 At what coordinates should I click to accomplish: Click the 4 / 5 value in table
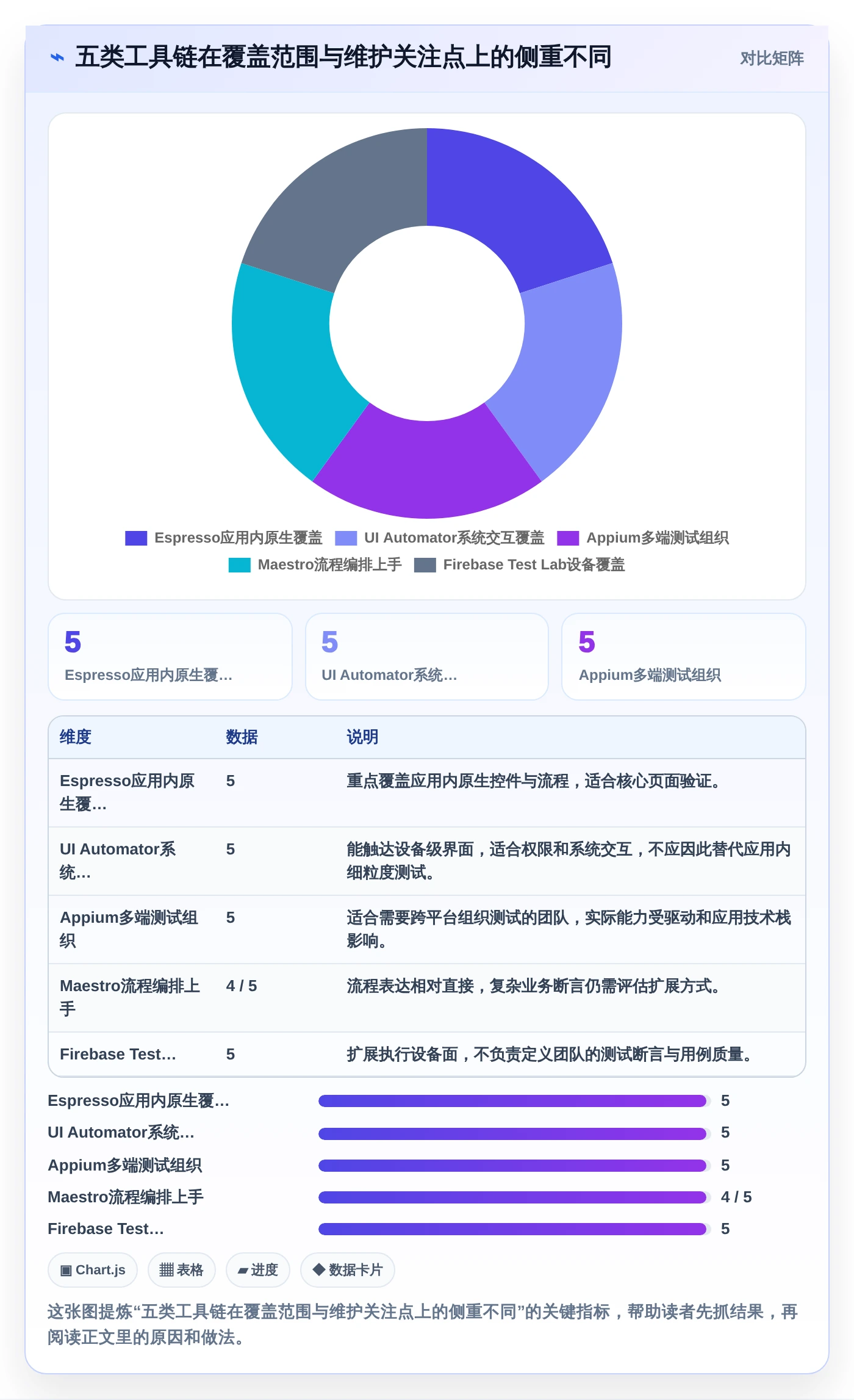[242, 986]
